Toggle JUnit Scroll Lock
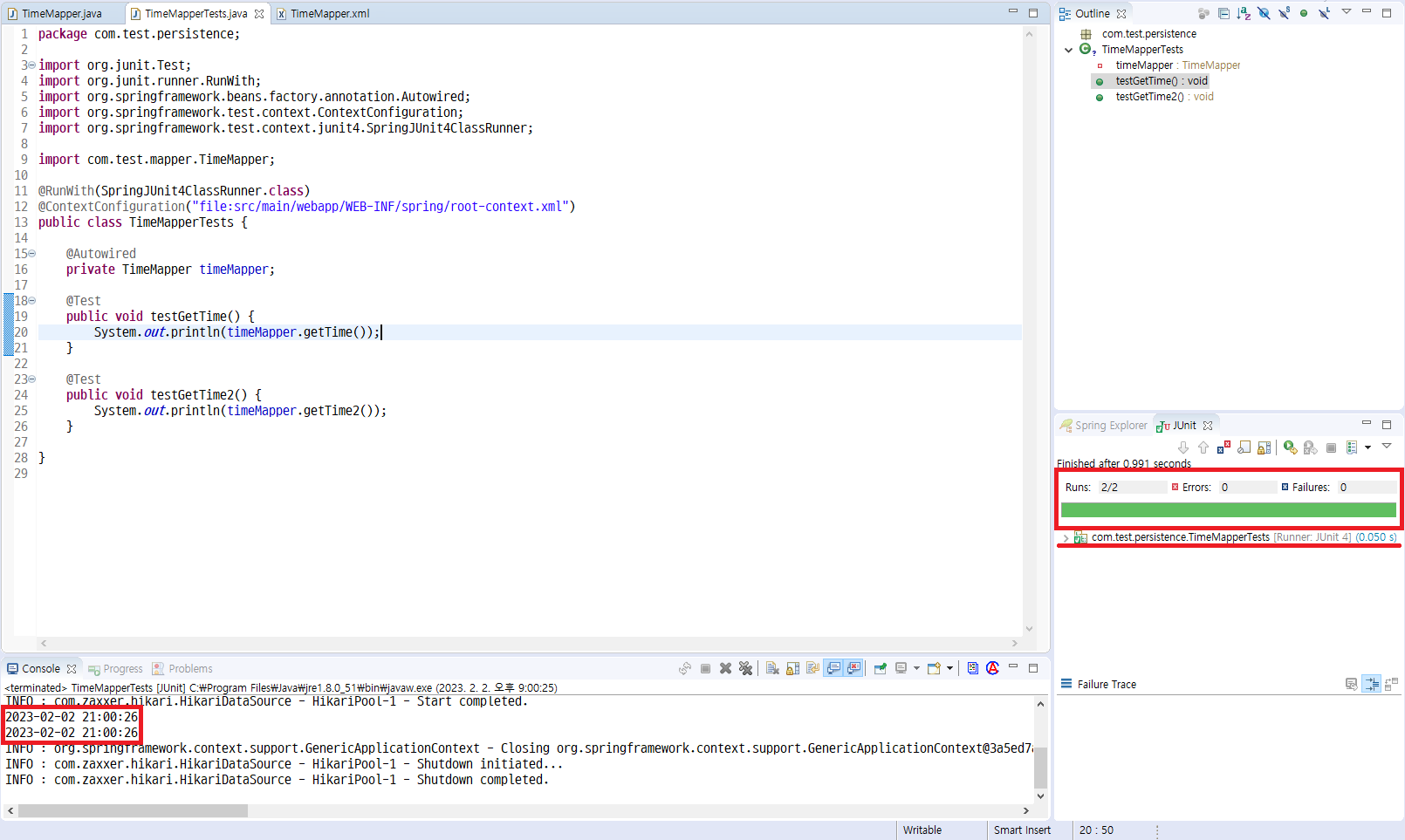This screenshot has width=1405, height=840. (1264, 447)
